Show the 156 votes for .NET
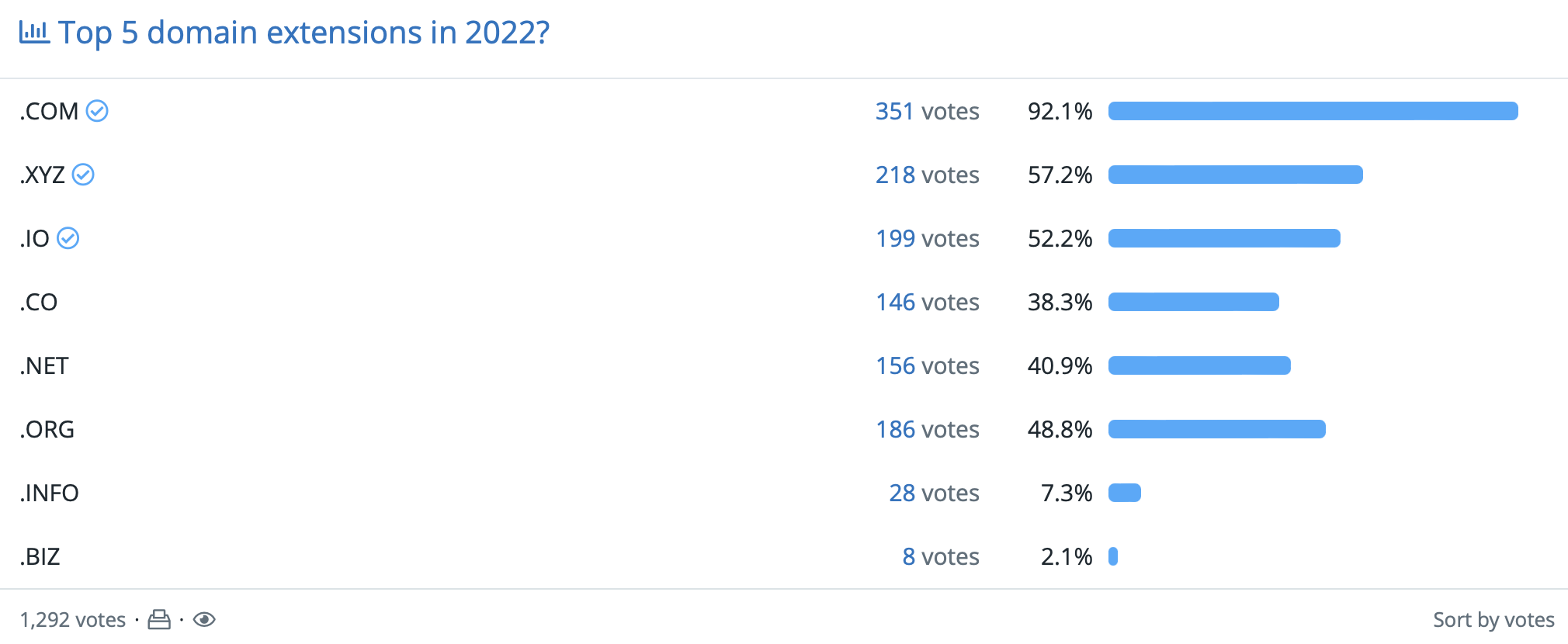Screen dimensions: 1568x644 click(x=927, y=366)
